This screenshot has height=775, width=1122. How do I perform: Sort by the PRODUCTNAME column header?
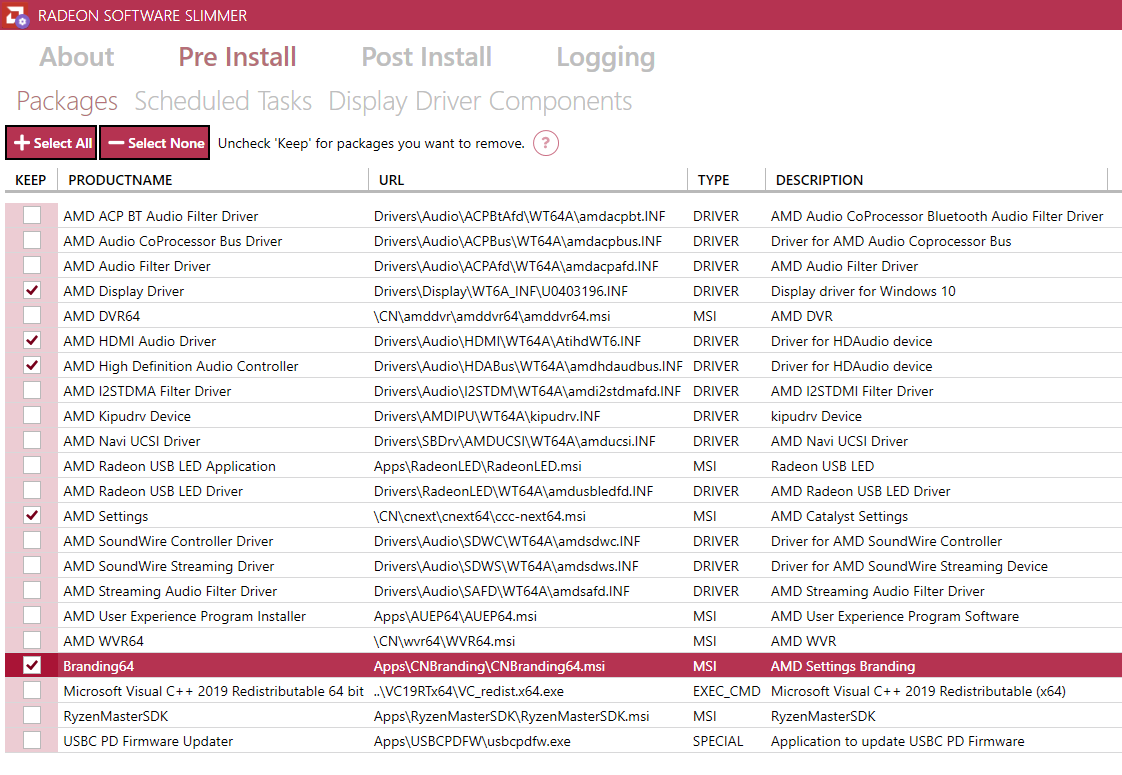(x=213, y=180)
